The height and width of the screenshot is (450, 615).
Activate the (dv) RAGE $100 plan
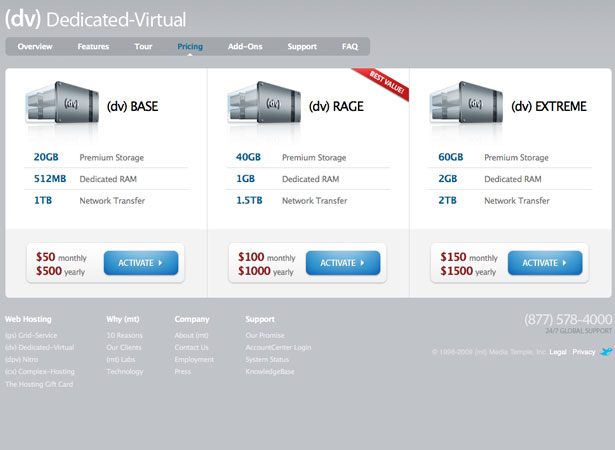pos(343,263)
